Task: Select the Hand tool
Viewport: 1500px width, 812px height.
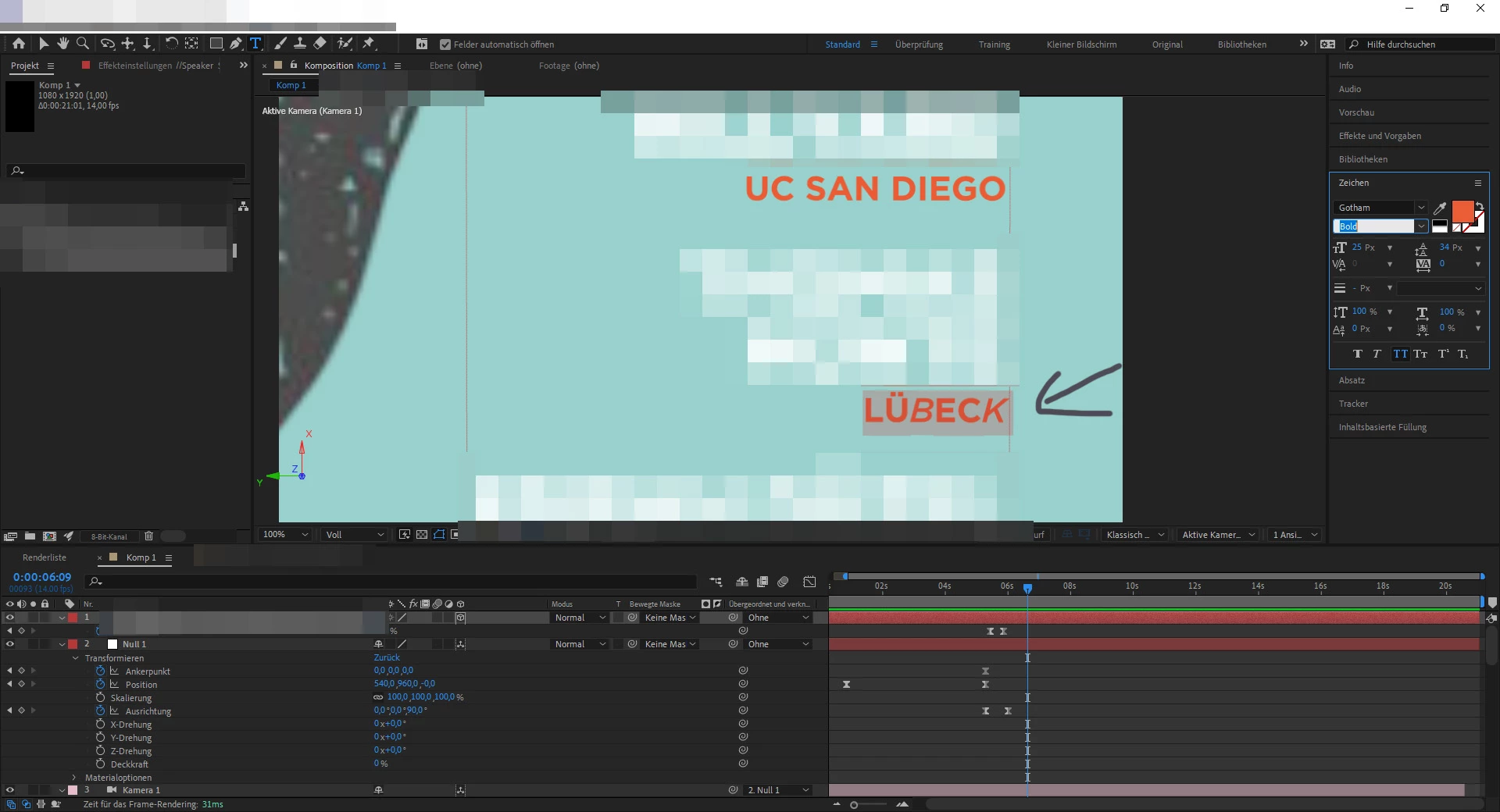Action: (63, 44)
